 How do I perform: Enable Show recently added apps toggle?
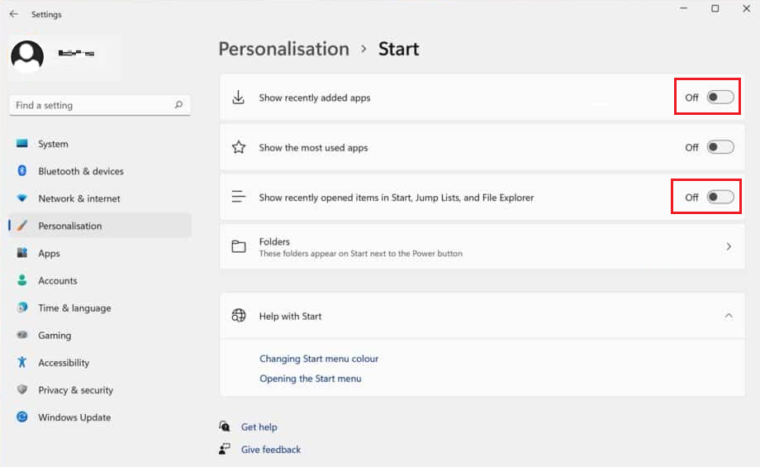point(719,97)
